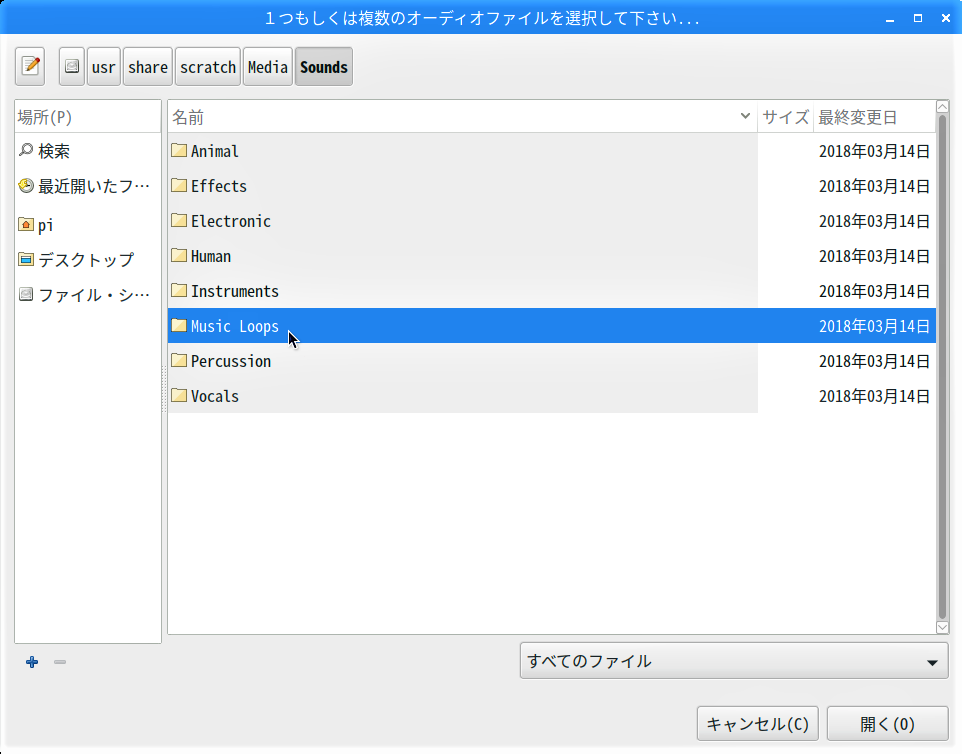Click the 場所(P) sidebar header
The width and height of the screenshot is (962, 754).
(88, 117)
